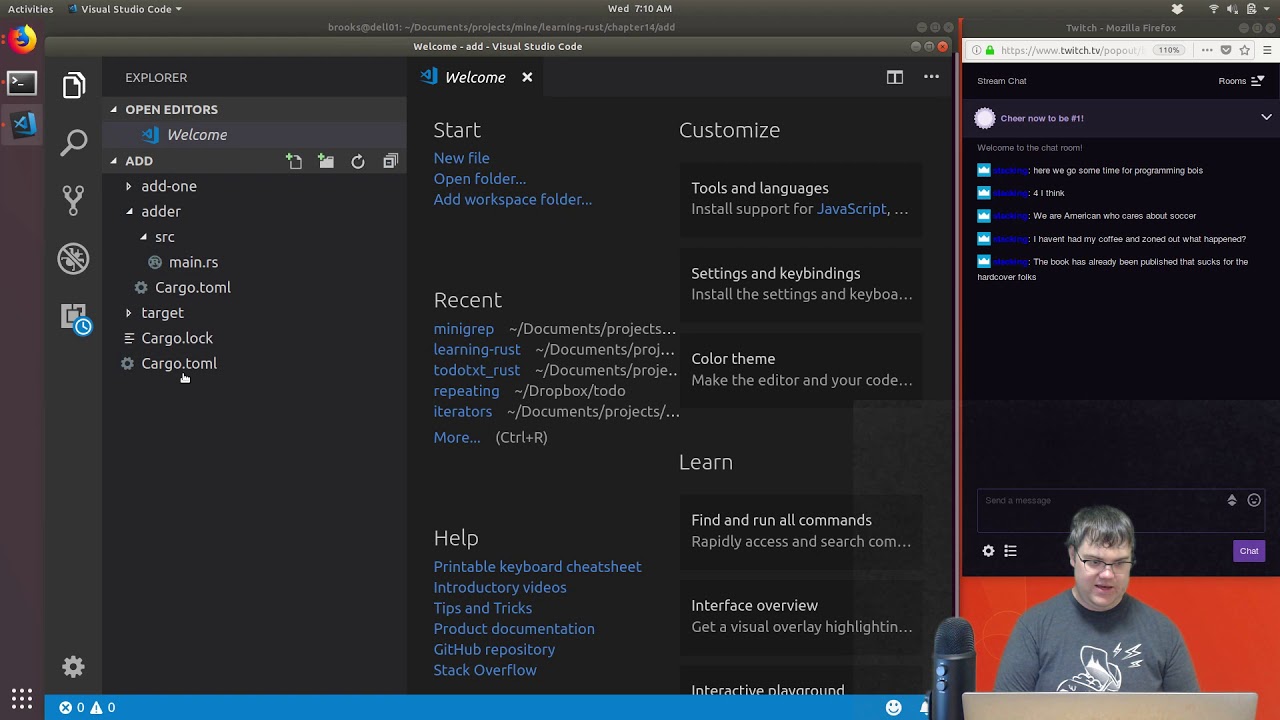Collapse the ADD workspace section
This screenshot has height=720, width=1280.
pos(114,161)
